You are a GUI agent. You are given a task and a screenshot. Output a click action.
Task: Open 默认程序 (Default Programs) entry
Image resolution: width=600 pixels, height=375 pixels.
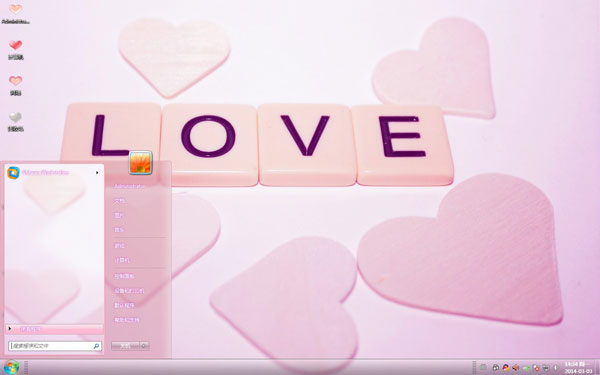click(x=124, y=305)
